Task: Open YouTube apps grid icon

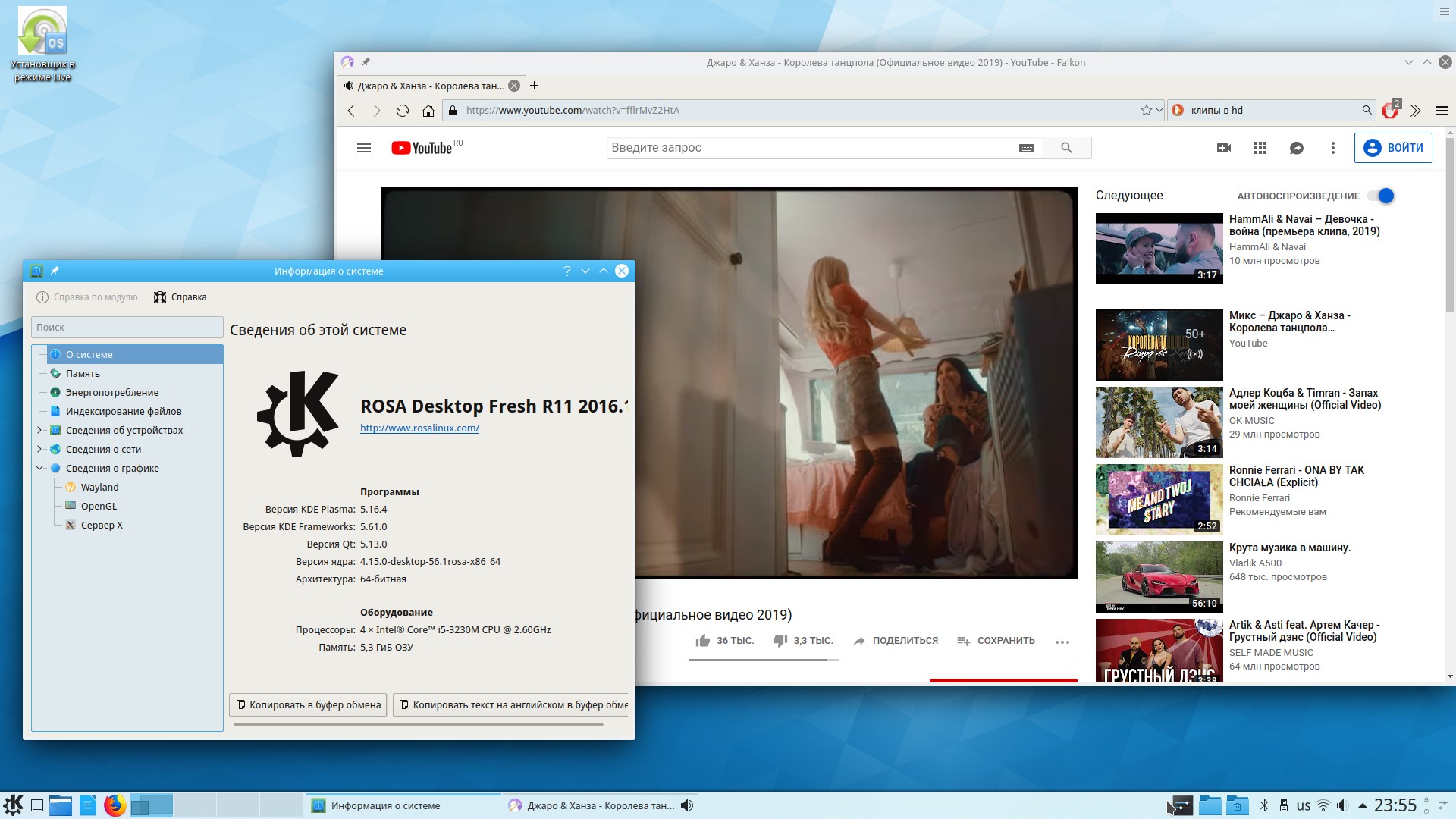Action: (x=1260, y=148)
